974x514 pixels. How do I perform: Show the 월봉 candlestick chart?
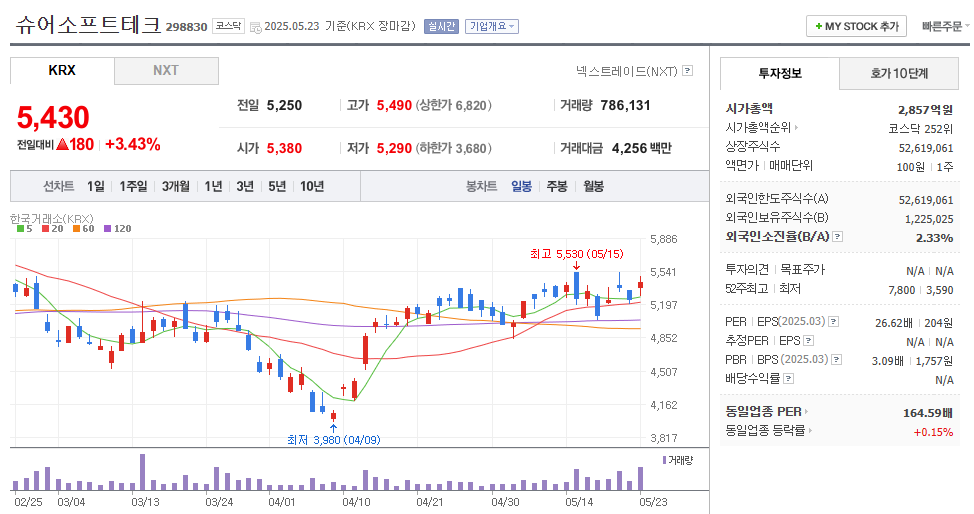pyautogui.click(x=593, y=186)
